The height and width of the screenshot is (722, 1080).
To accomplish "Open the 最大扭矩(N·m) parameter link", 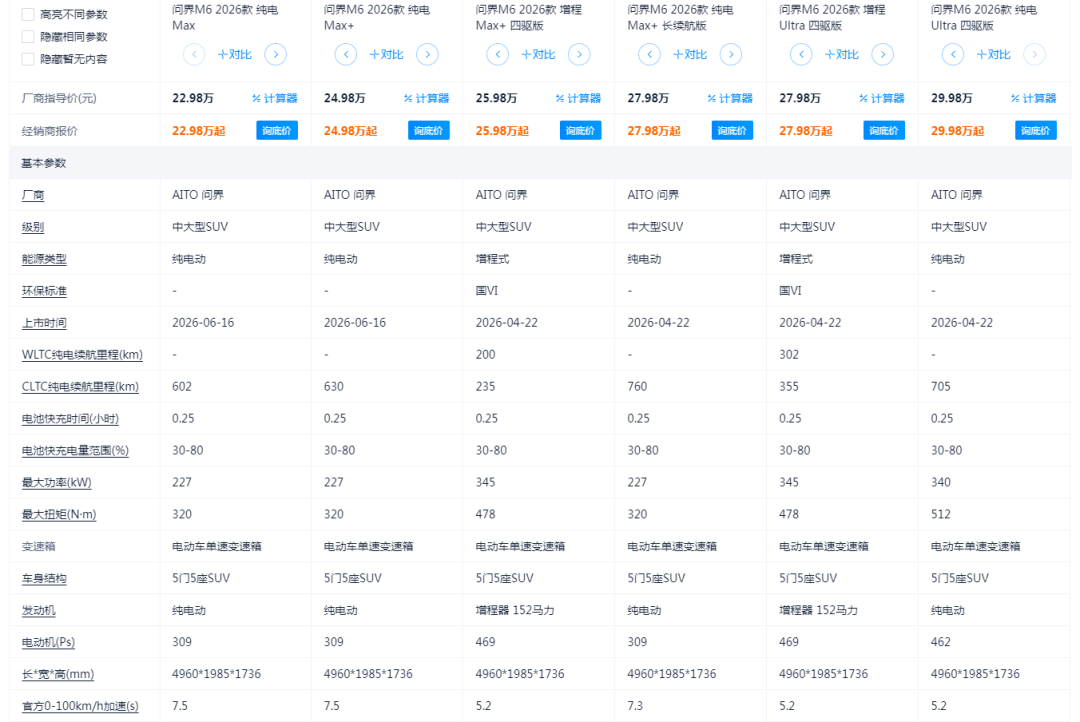I will (x=59, y=515).
